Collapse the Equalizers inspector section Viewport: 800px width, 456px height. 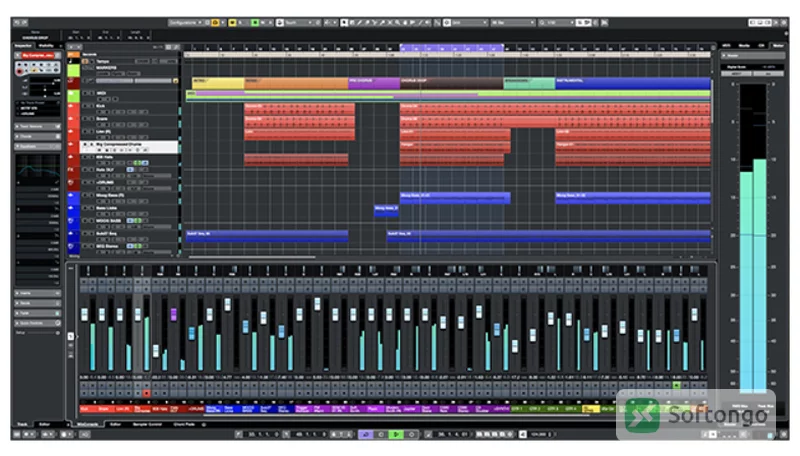point(38,146)
